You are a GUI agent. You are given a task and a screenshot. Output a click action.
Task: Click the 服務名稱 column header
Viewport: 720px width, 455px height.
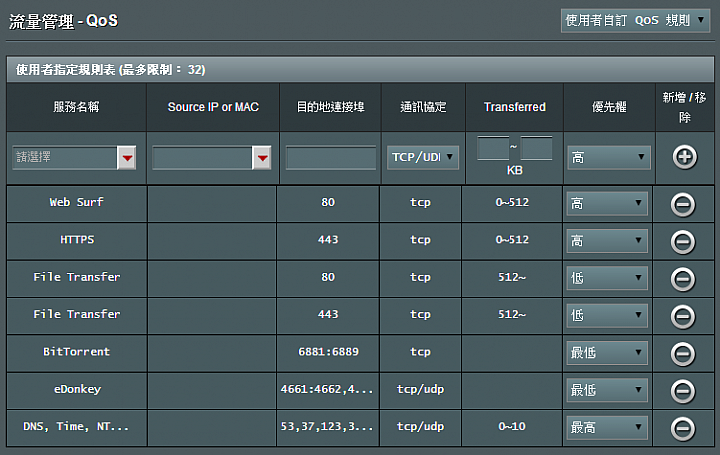76,107
